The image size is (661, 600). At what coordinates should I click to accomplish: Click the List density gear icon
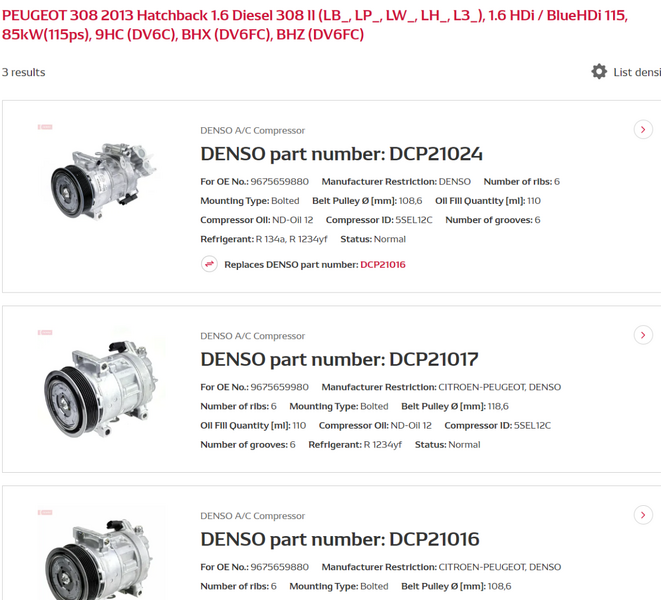[x=599, y=72]
